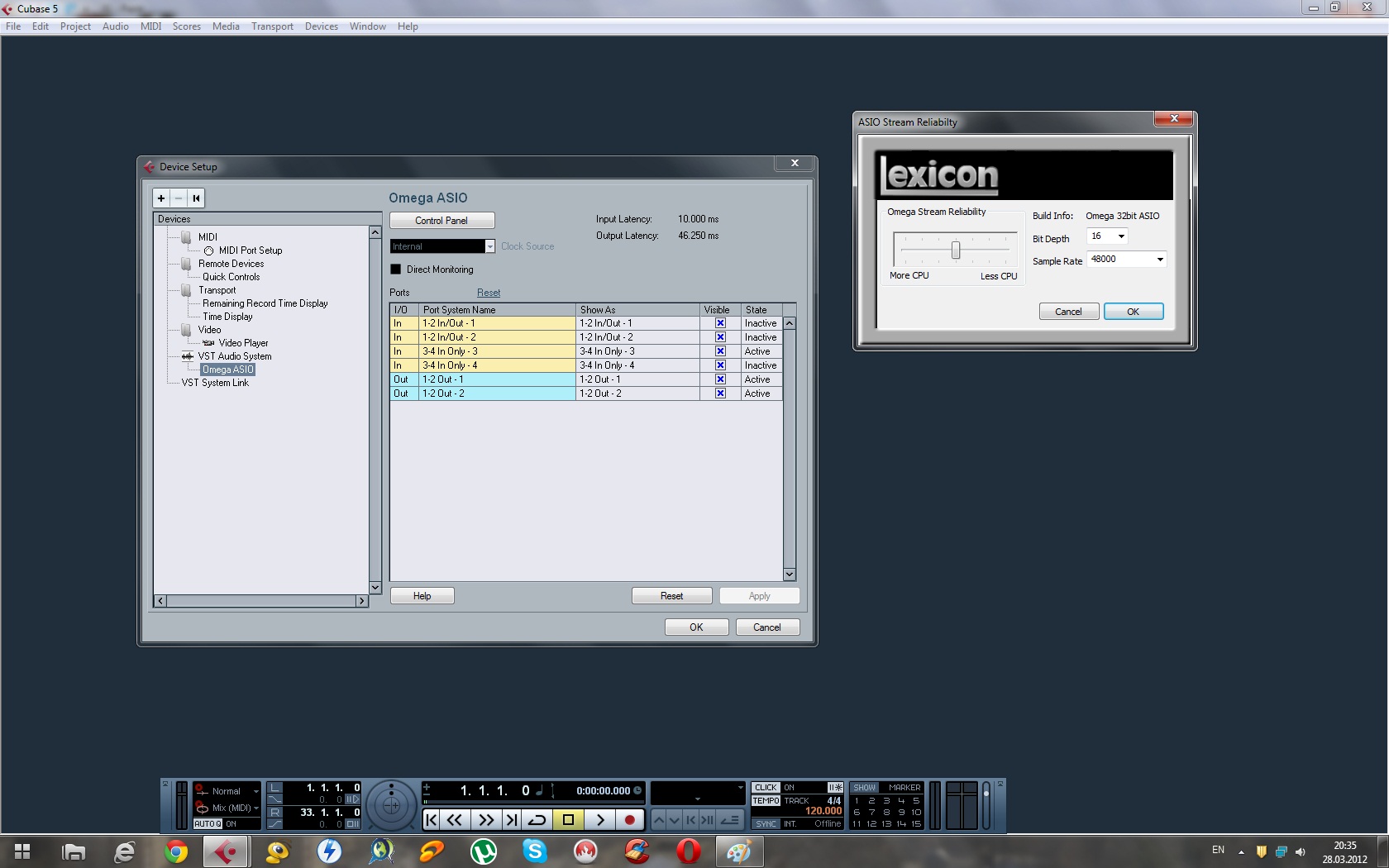Click the Ports Reset link
Image resolution: width=1389 pixels, height=868 pixels.
pyautogui.click(x=489, y=293)
